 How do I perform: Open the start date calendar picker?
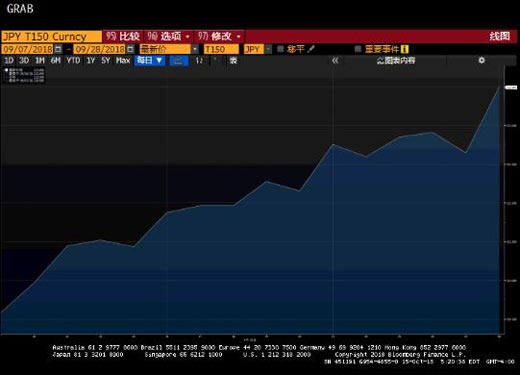58,49
